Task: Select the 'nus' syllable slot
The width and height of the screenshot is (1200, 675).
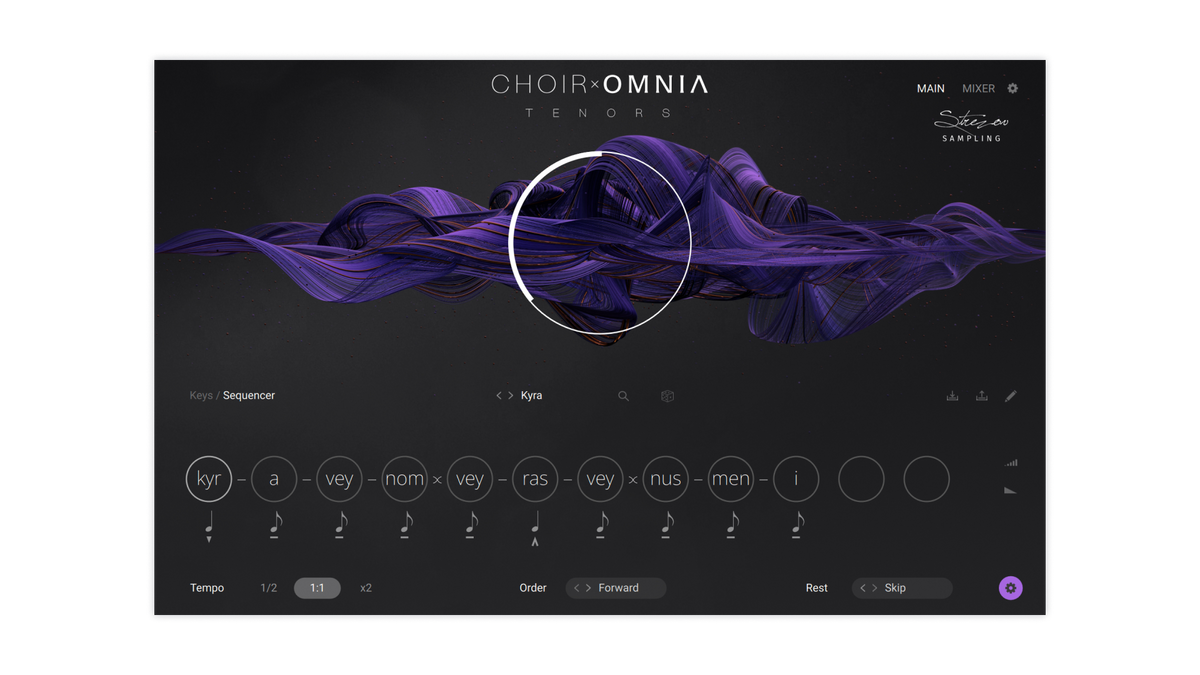Action: coord(666,479)
